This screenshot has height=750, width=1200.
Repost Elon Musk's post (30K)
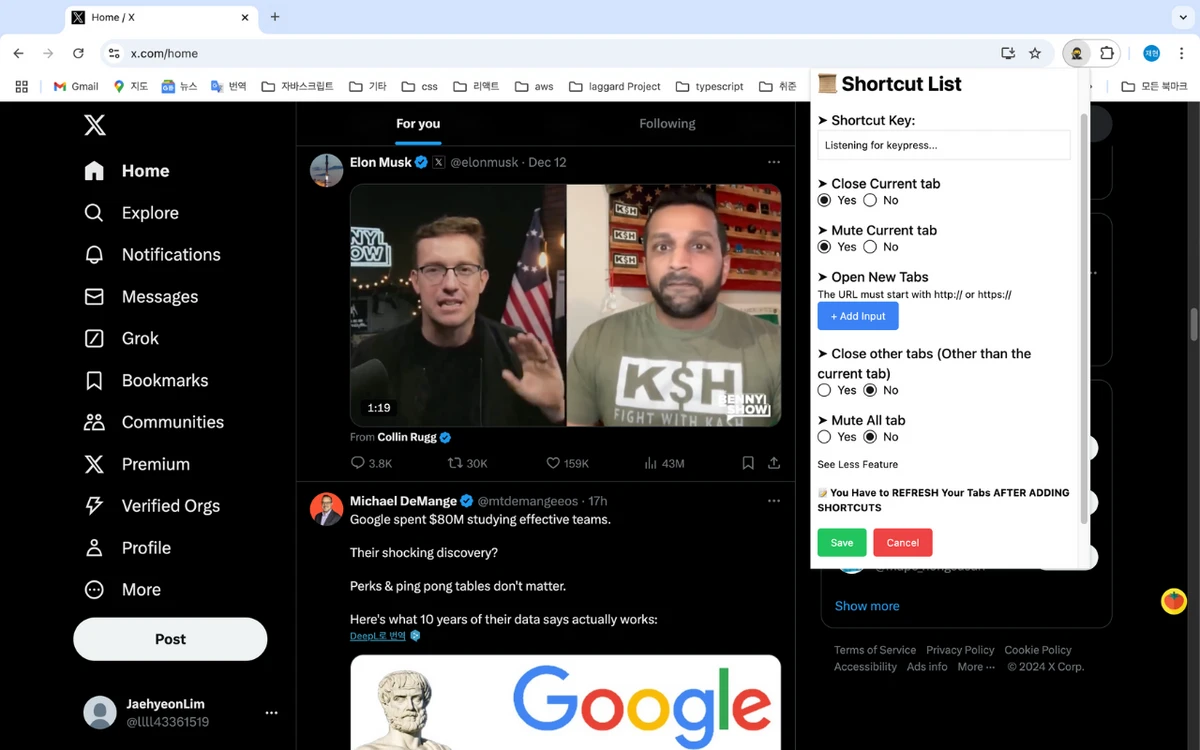467,463
